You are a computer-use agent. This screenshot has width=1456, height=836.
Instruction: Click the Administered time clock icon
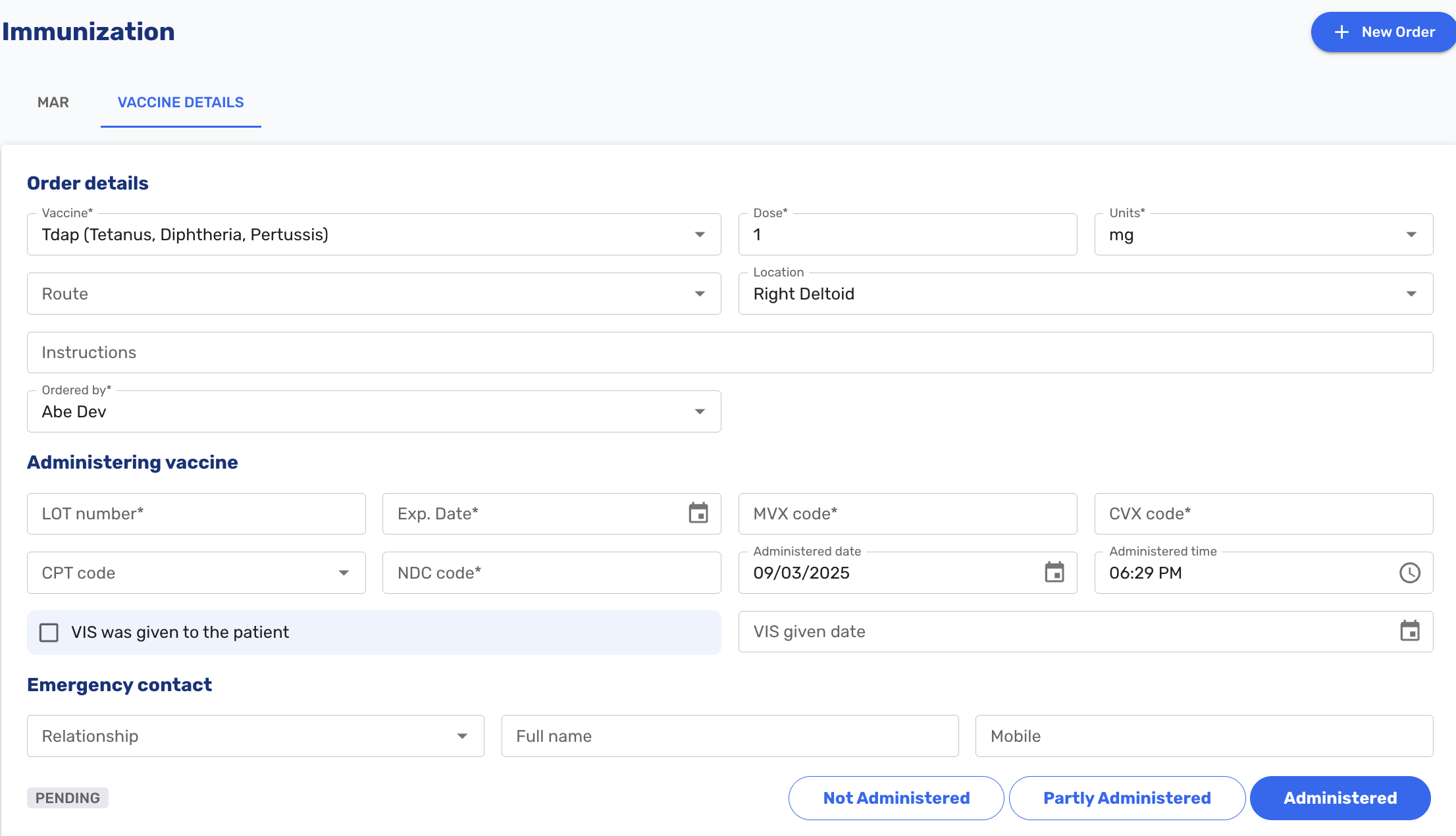coord(1409,573)
